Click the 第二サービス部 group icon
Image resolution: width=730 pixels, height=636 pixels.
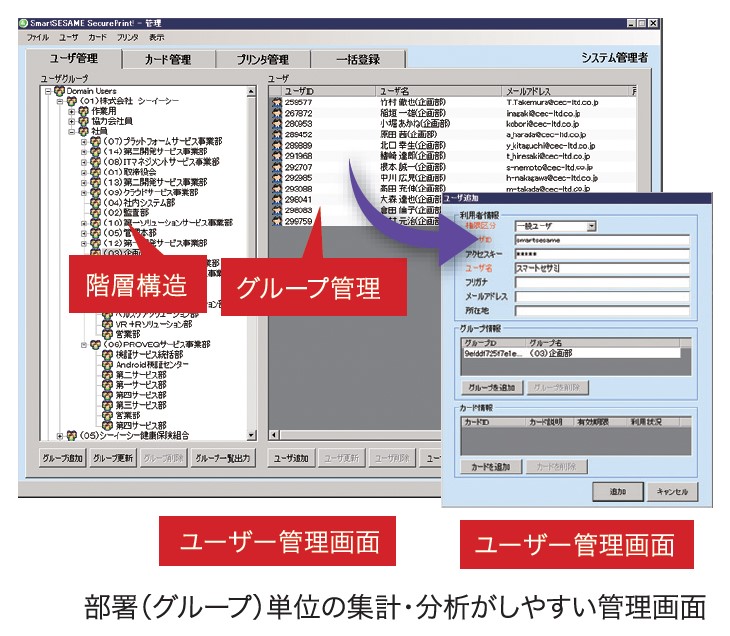(108, 375)
